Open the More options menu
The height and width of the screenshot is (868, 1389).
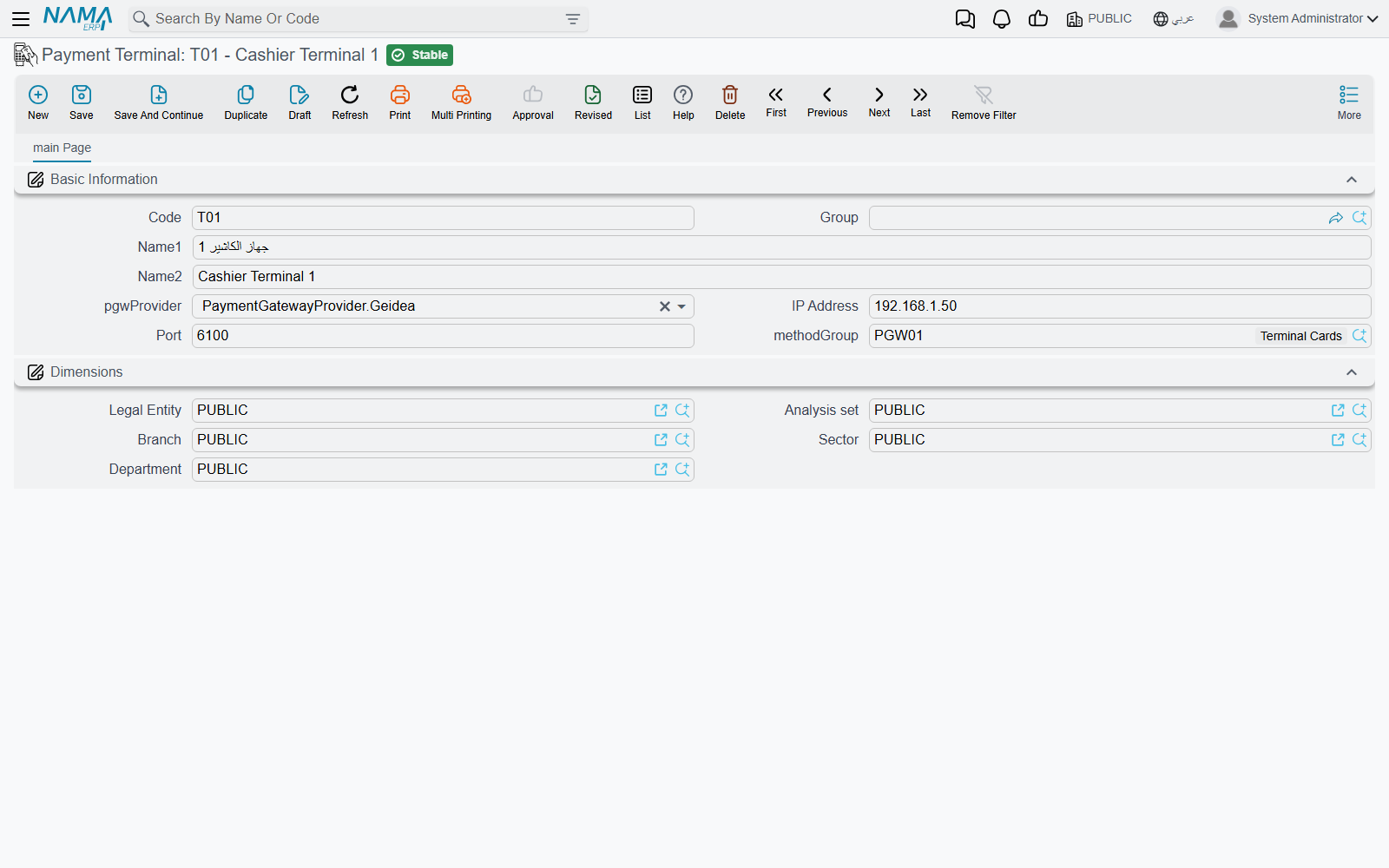coord(1349,102)
